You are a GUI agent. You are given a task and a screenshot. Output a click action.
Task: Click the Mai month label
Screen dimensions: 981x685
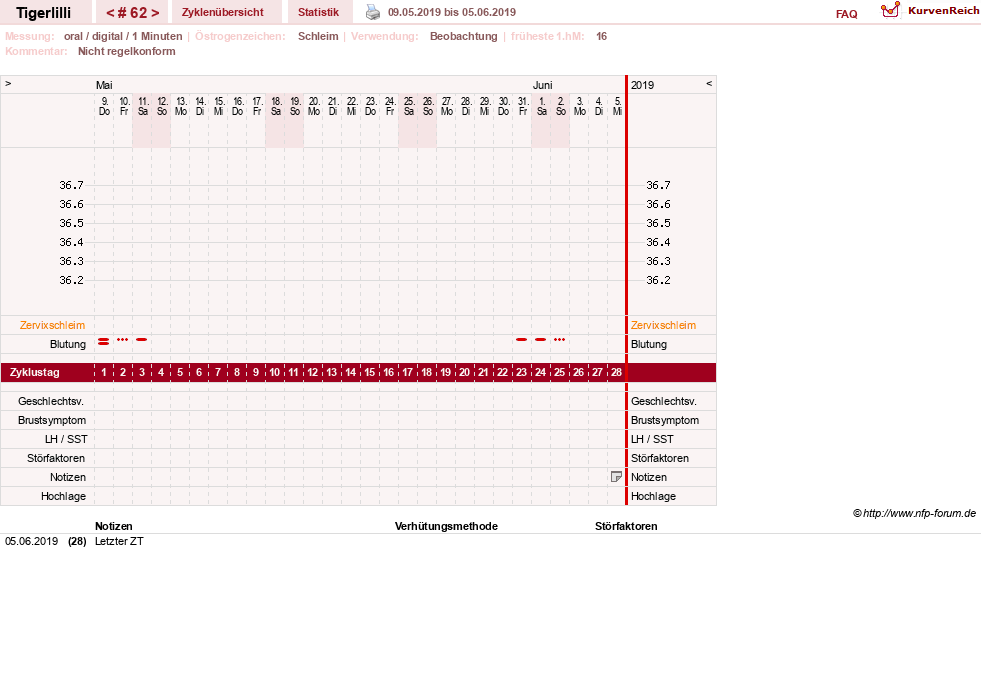104,85
